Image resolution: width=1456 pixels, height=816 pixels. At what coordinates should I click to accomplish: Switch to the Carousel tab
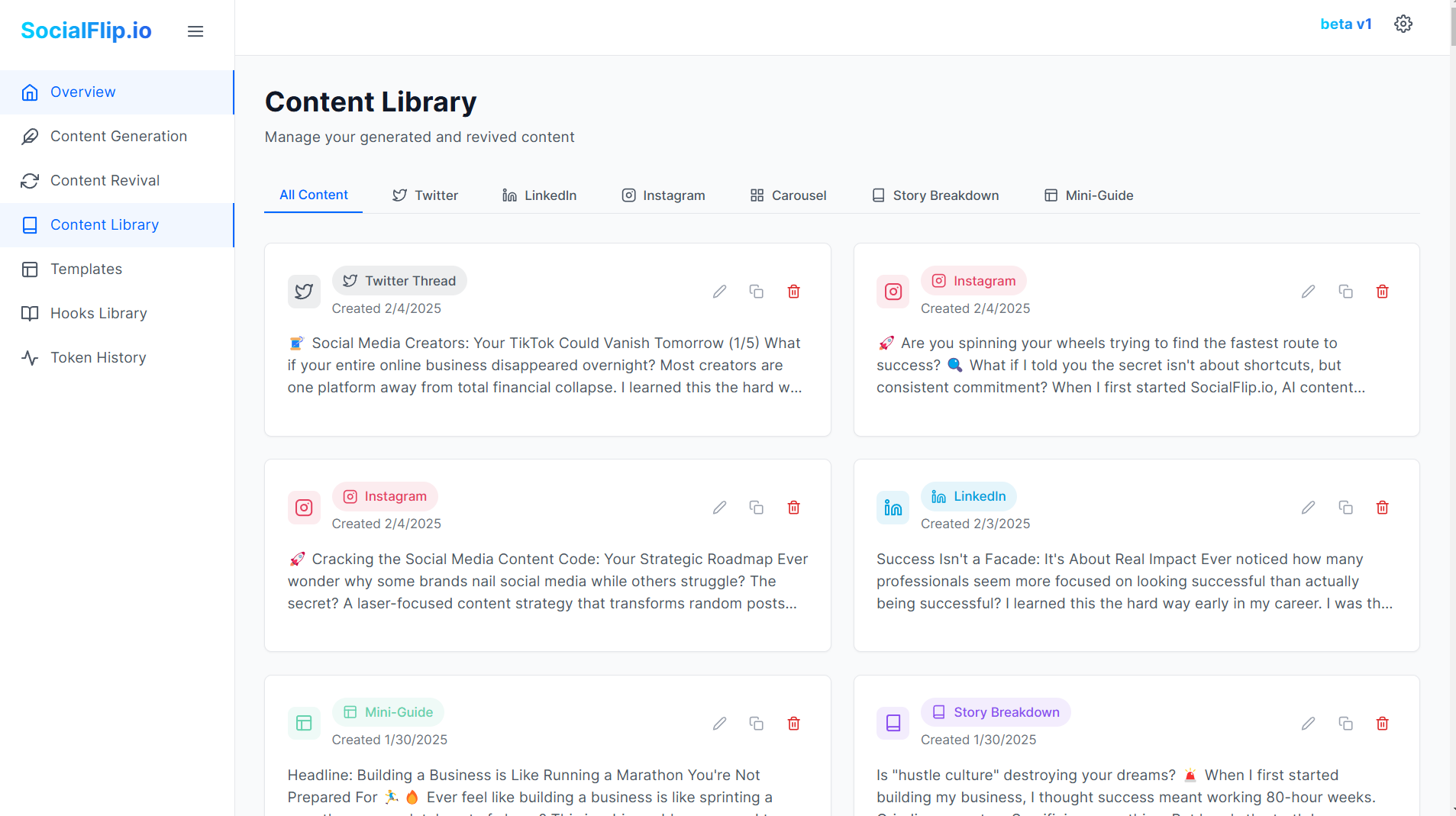pyautogui.click(x=788, y=195)
